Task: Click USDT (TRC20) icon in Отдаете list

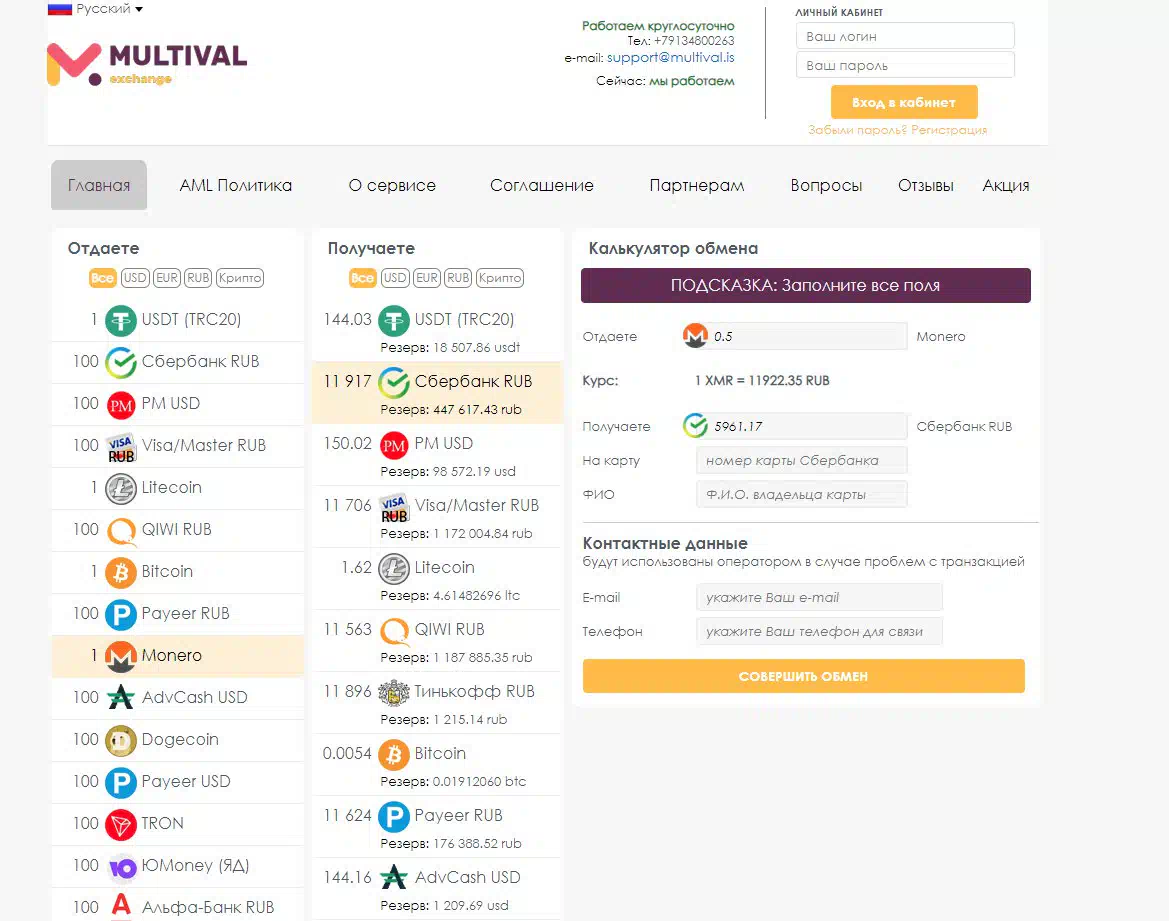Action: tap(120, 321)
